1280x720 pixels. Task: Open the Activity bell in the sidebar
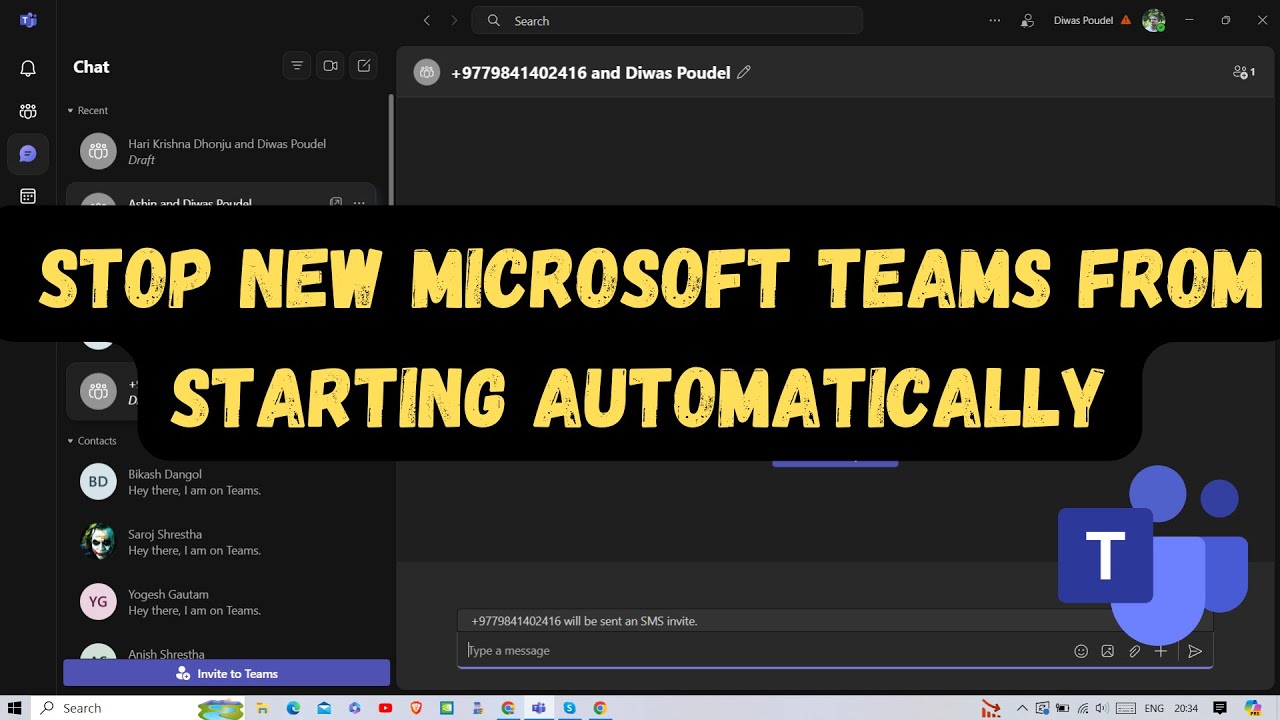(28, 68)
